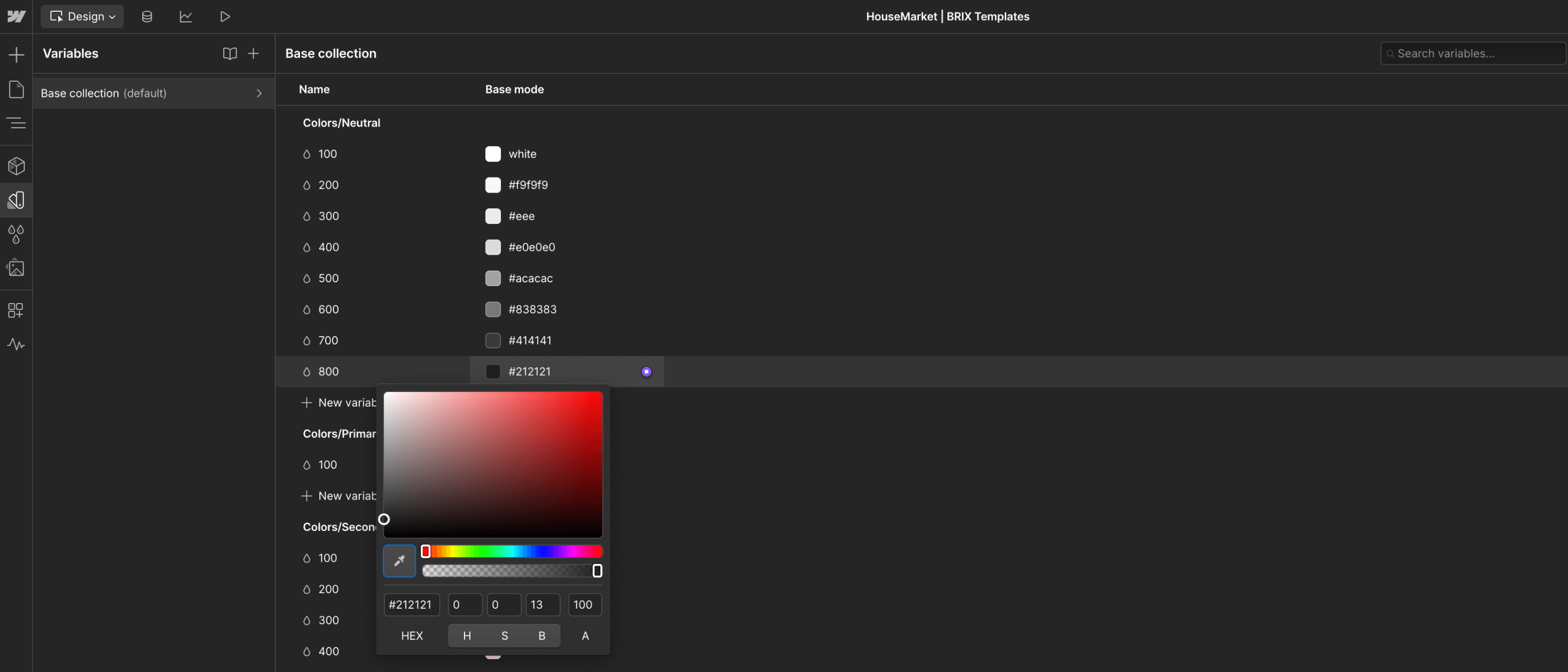This screenshot has width=1568, height=672.
Task: Open the Webflow logo menu
Action: click(x=16, y=16)
